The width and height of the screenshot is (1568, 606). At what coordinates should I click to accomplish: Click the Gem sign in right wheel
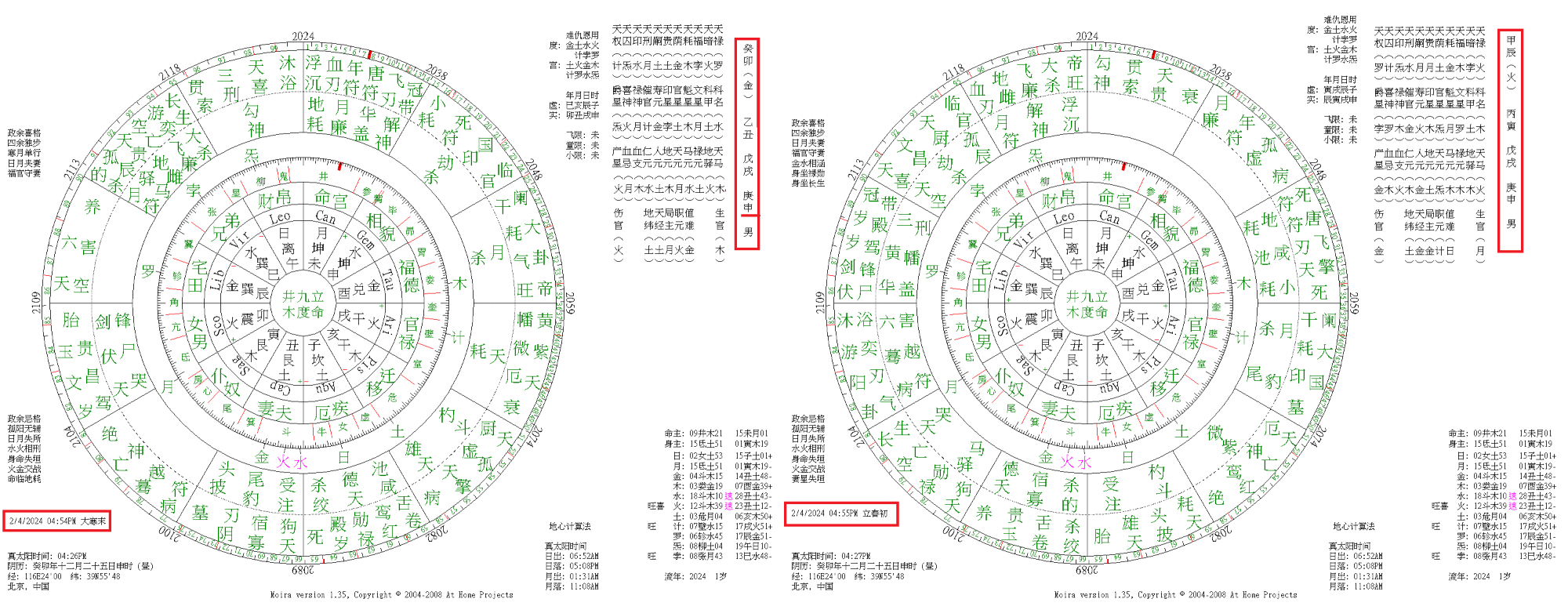point(1150,239)
